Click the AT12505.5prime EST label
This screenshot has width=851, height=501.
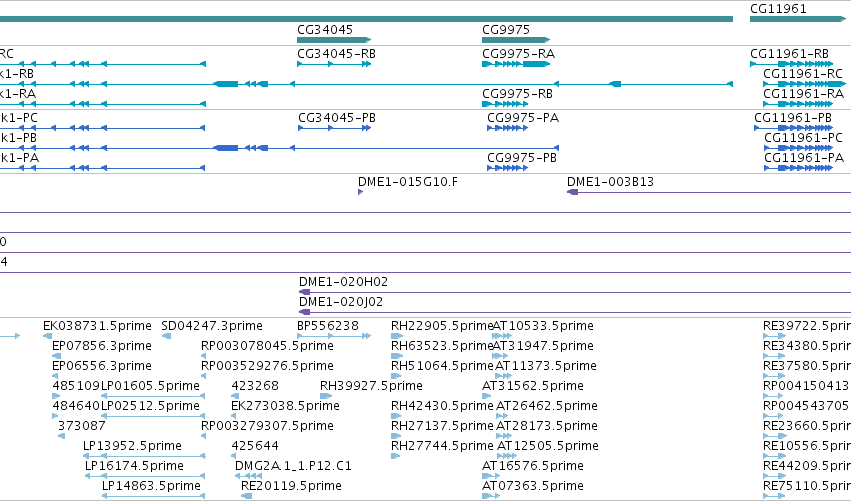click(x=548, y=446)
